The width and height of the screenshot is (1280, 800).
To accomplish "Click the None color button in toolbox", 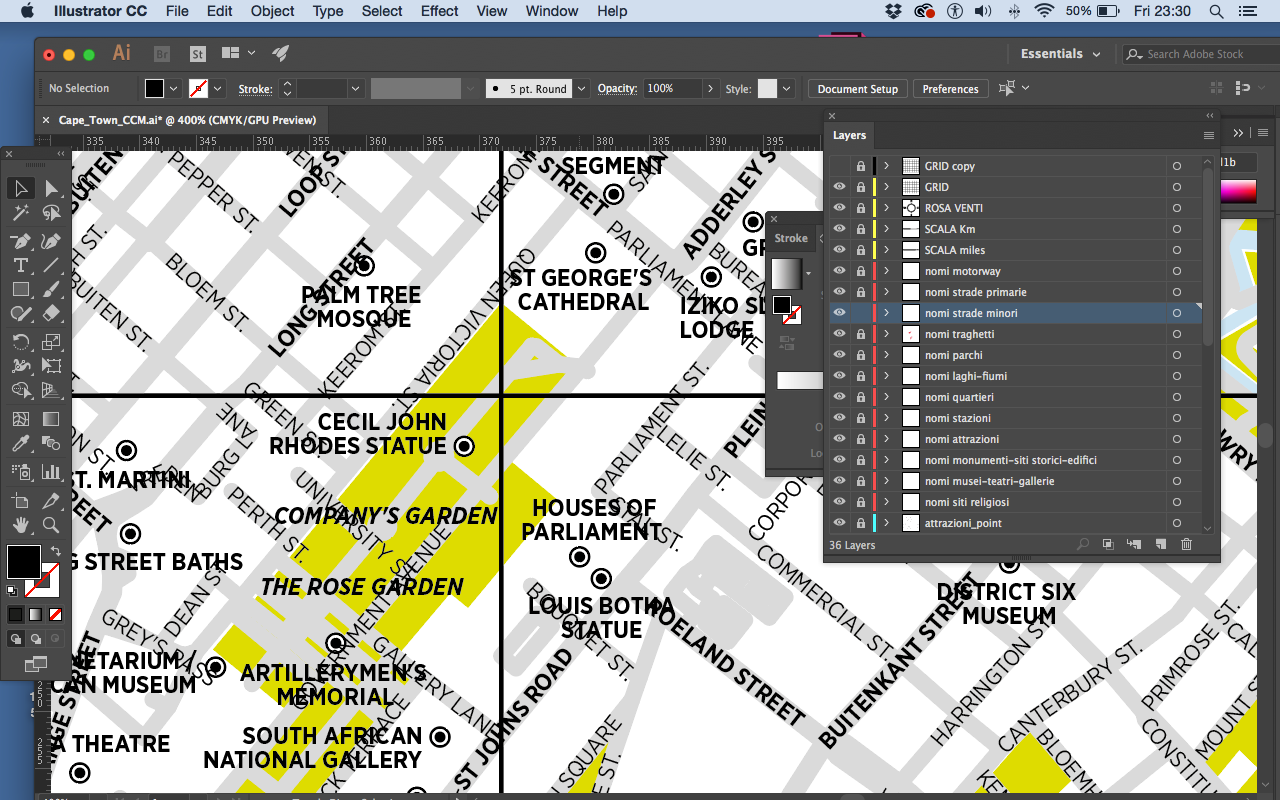I will [x=56, y=614].
